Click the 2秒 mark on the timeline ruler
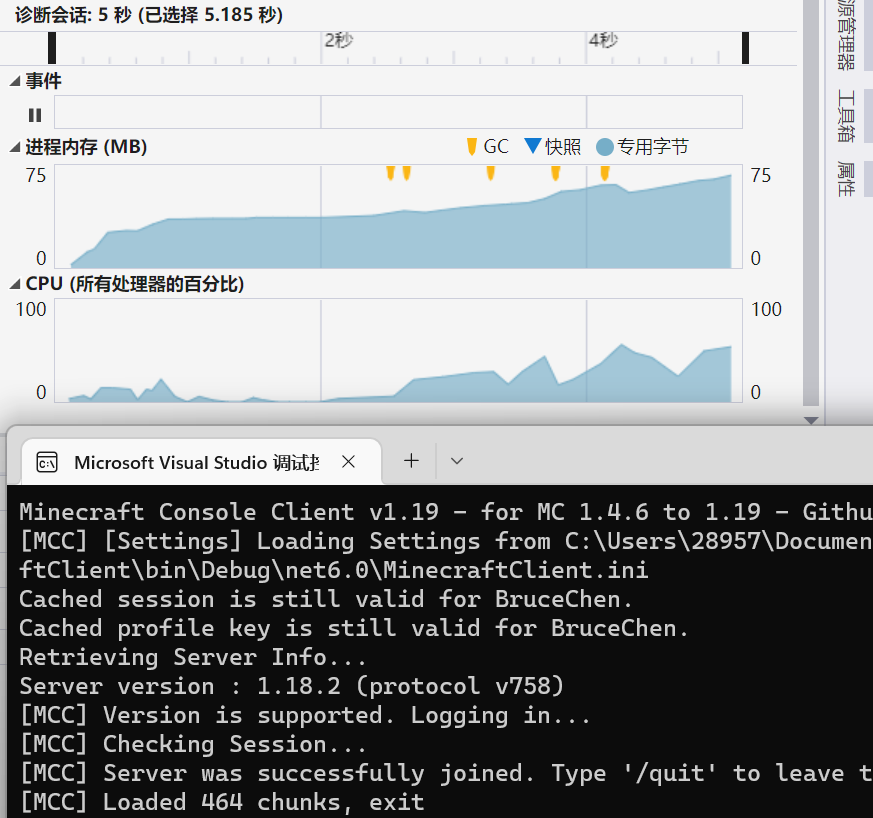Screen dimensions: 873x818 pyautogui.click(x=339, y=41)
